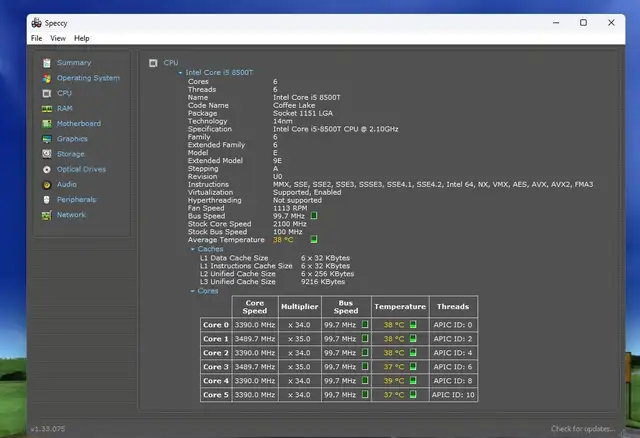This screenshot has height=438, width=640.
Task: Click Core 1 speed value 3489.7 MHz
Action: (255, 339)
